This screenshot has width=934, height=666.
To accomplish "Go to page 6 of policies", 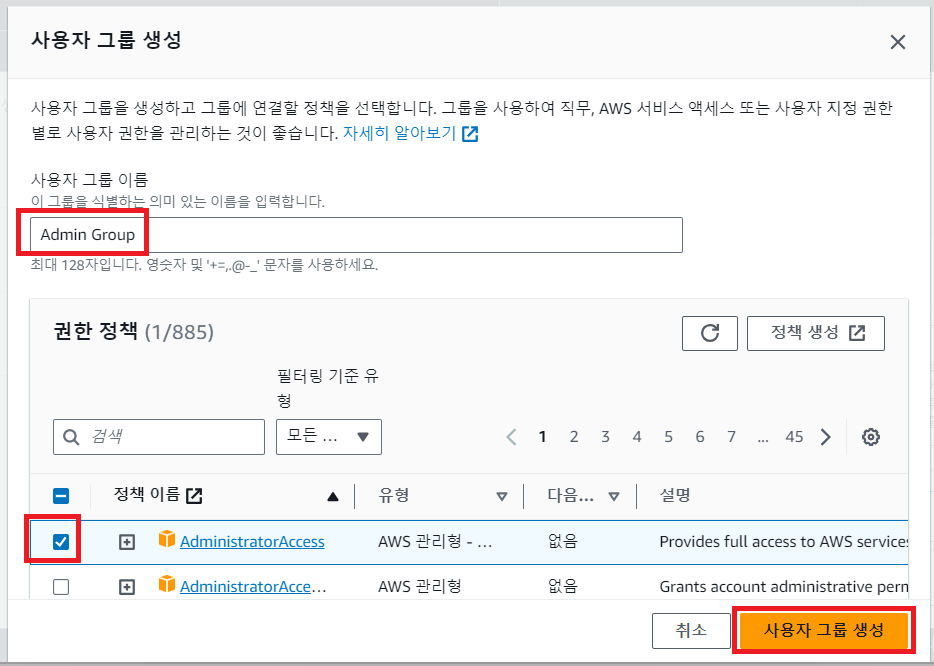I will click(x=700, y=437).
